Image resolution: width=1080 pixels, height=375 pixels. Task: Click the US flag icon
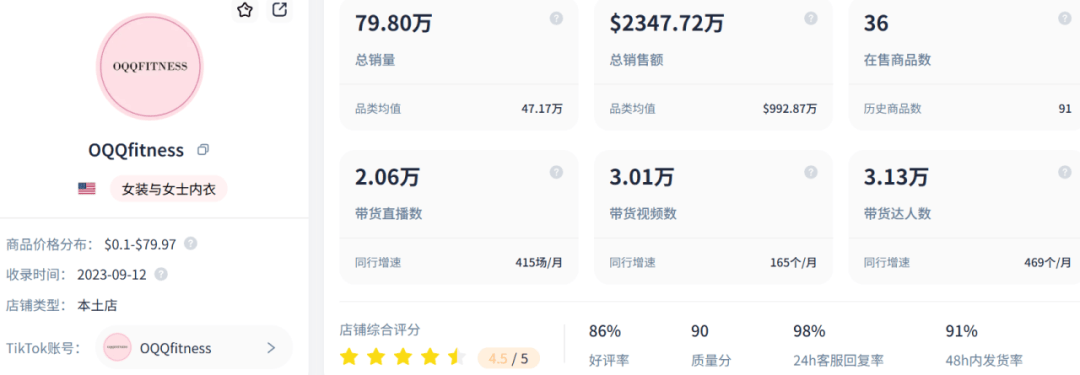(x=87, y=189)
